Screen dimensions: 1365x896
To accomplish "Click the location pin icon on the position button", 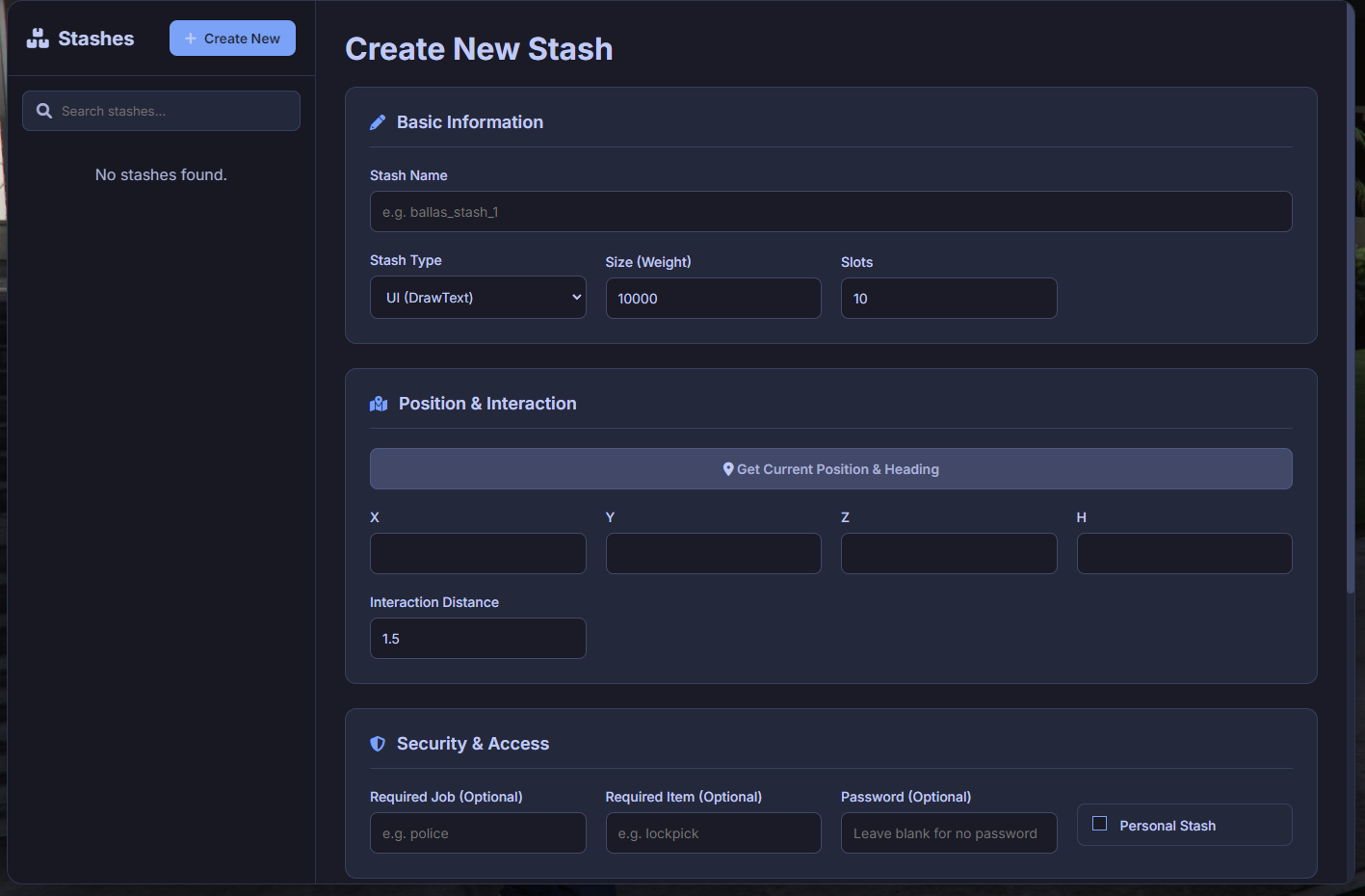I will pyautogui.click(x=729, y=468).
